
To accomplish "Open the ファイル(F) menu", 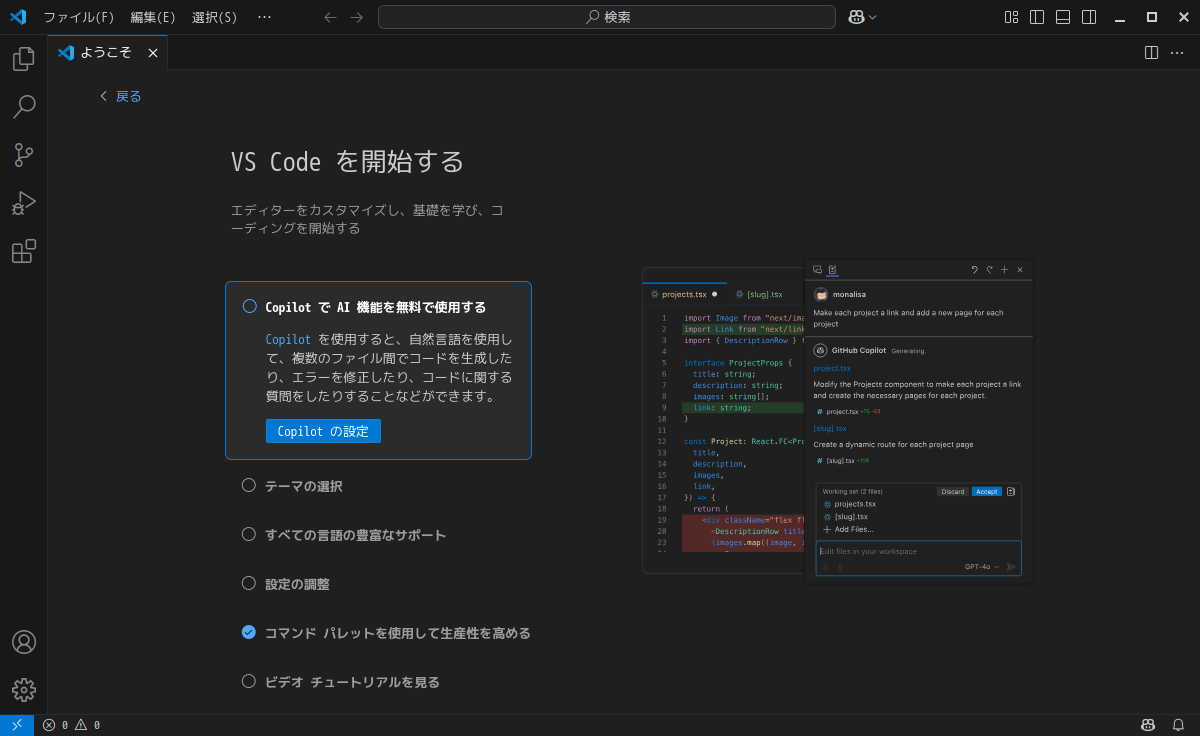I will click(x=78, y=17).
